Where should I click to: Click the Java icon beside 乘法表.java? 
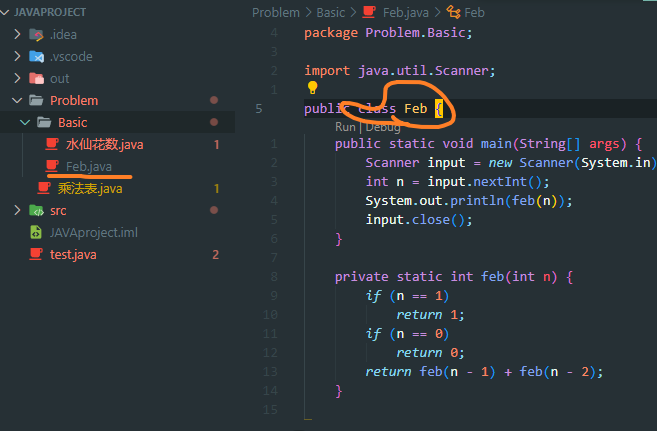[43, 188]
